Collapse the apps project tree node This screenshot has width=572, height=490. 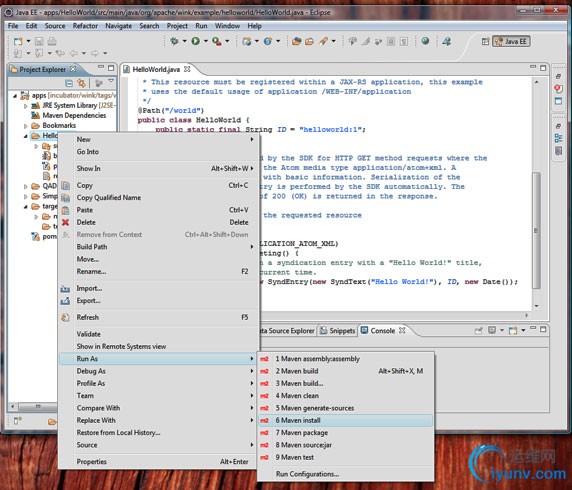[x=15, y=96]
